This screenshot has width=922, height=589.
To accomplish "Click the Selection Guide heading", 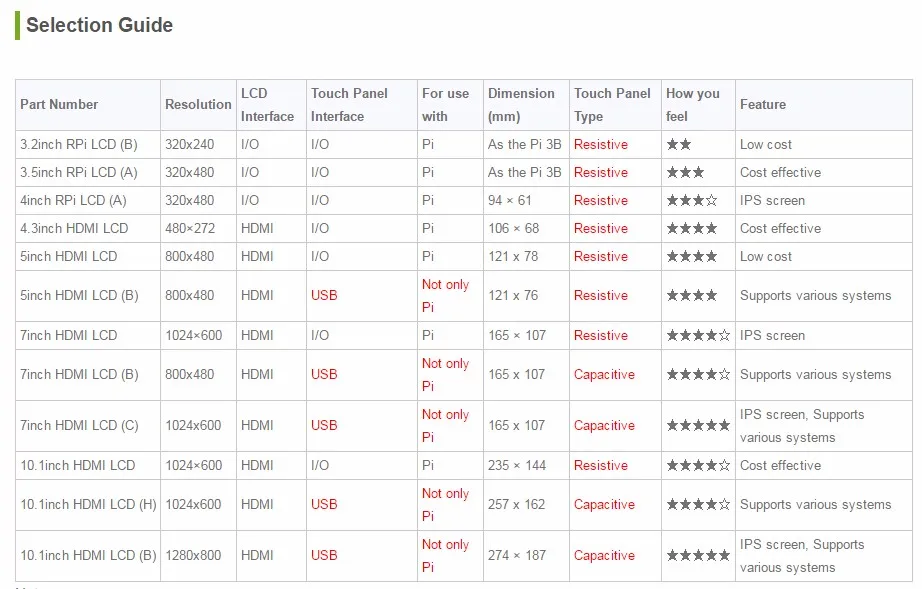I will tap(99, 25).
